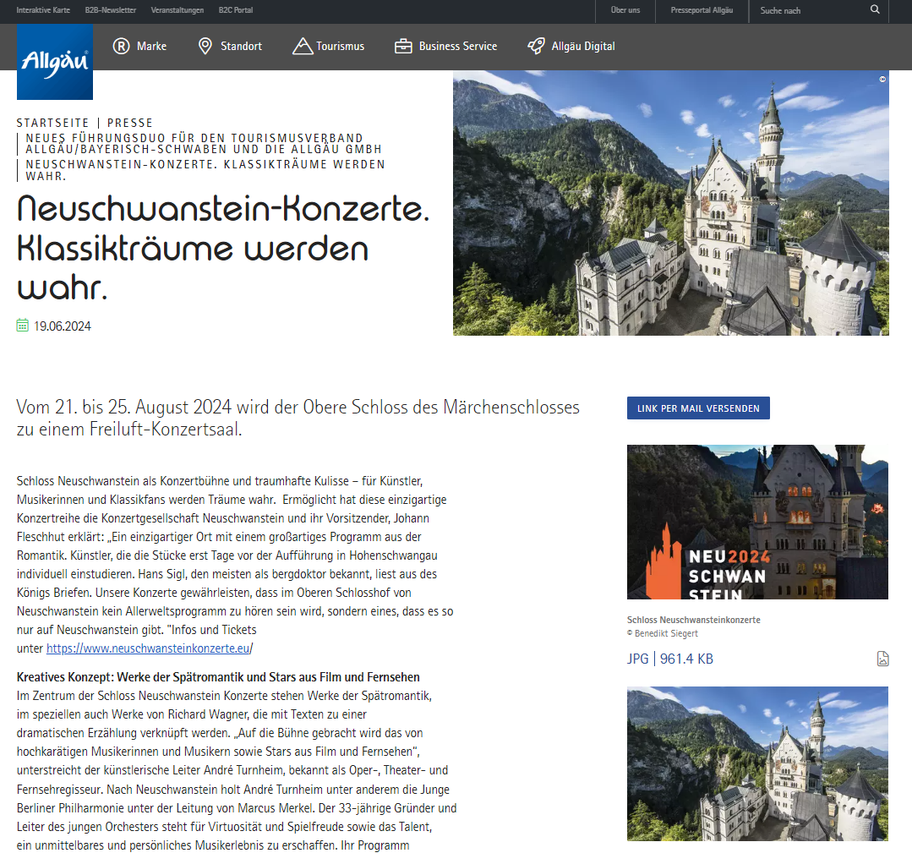Click the Allgäu logo
This screenshot has height=854, width=912.
click(x=54, y=63)
